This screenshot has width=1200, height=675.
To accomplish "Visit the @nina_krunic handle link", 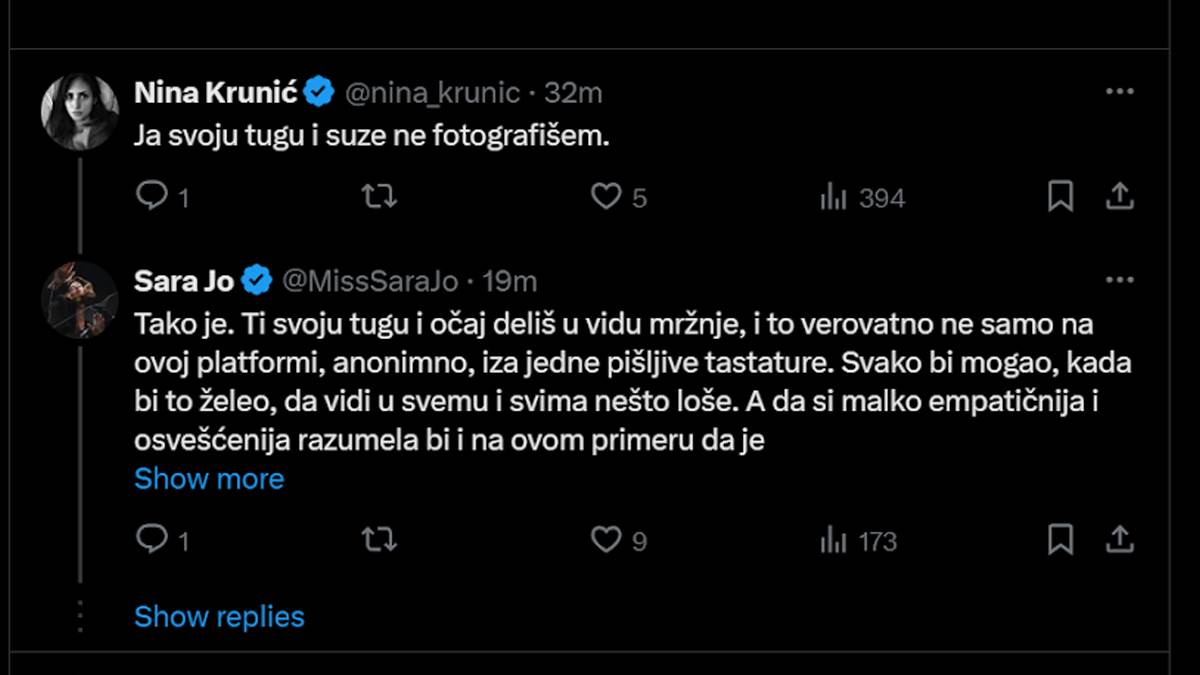I will tap(432, 93).
